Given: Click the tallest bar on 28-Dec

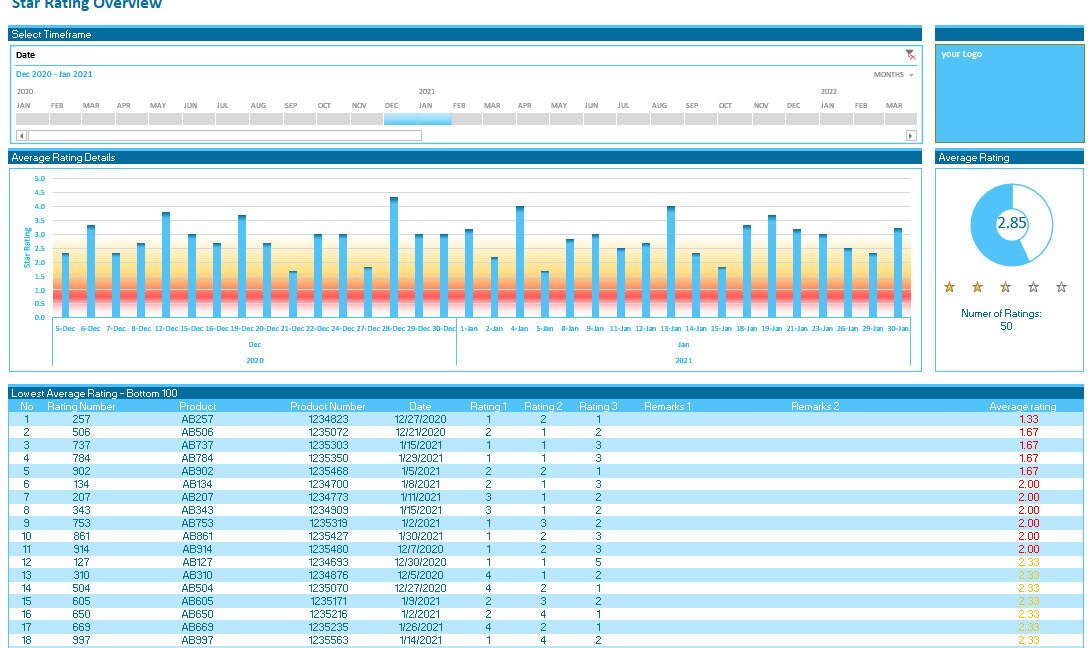Looking at the screenshot, I should click(394, 255).
